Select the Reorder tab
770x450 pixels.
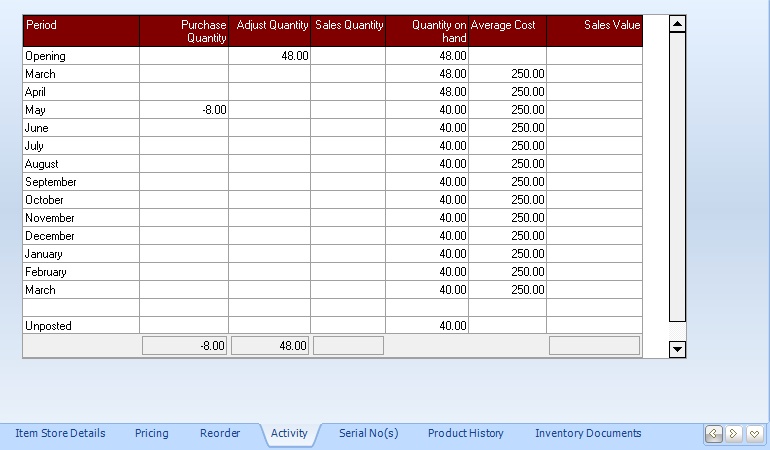tap(220, 434)
